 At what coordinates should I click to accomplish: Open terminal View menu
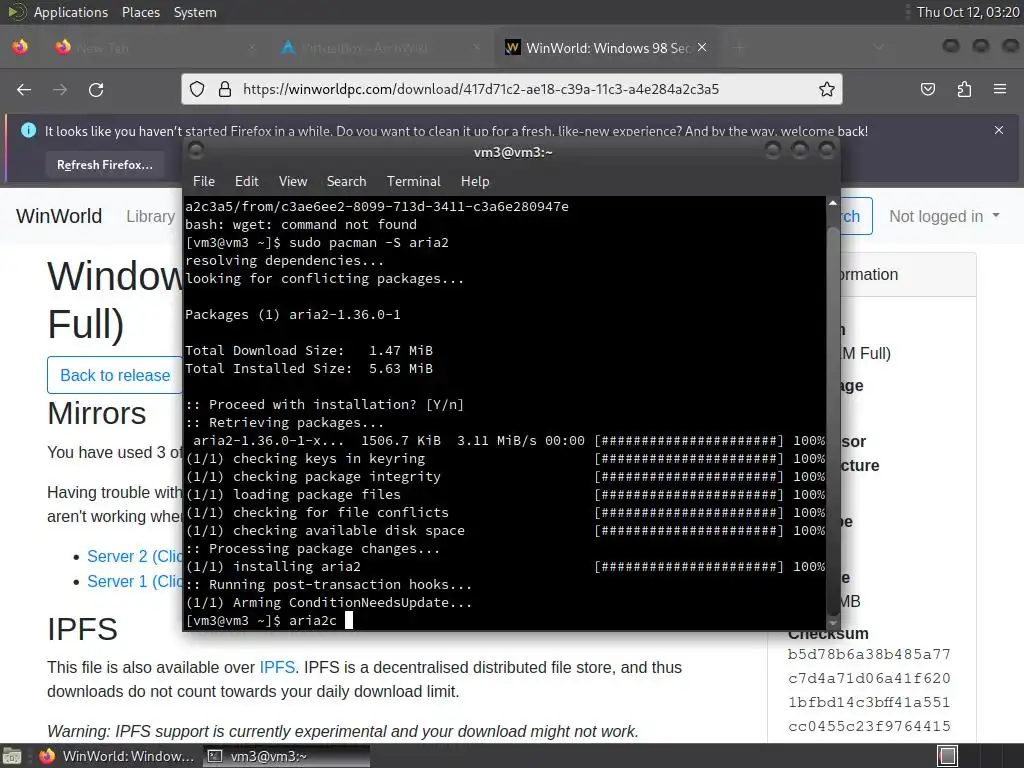(293, 181)
